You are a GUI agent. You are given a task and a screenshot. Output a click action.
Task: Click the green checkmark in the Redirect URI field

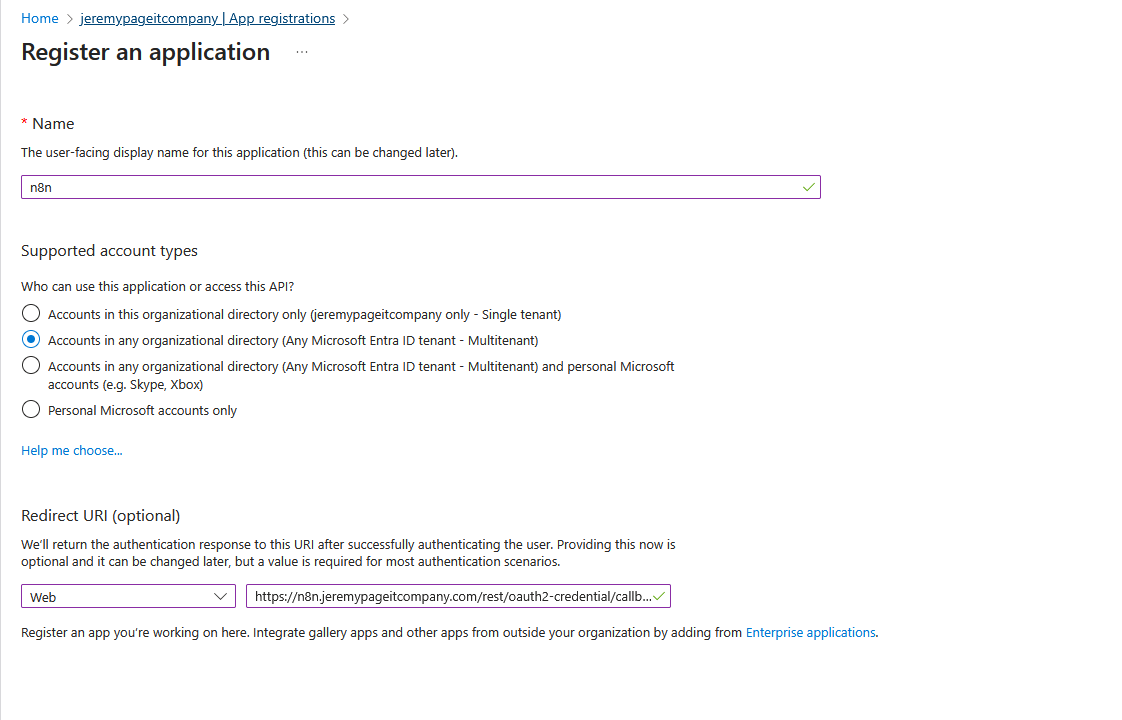coord(659,596)
